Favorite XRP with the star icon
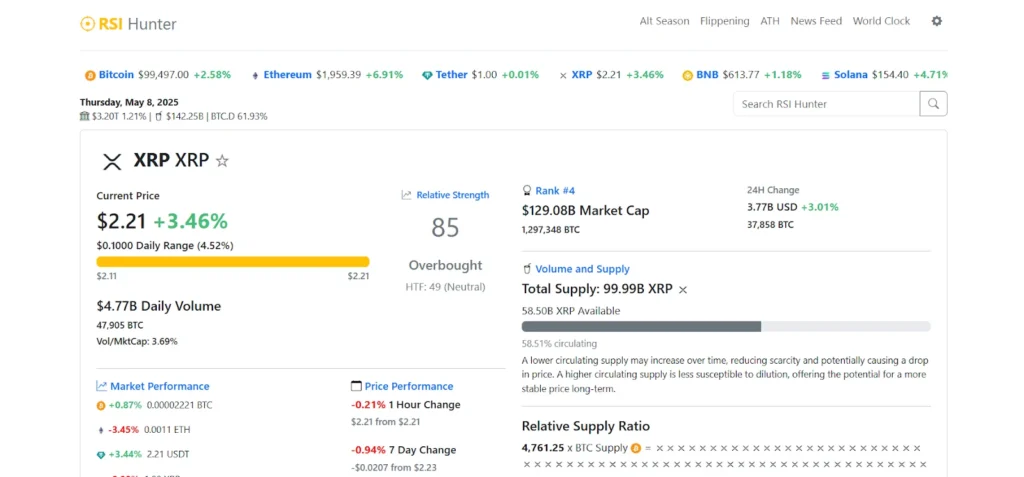1024x477 pixels. point(222,160)
